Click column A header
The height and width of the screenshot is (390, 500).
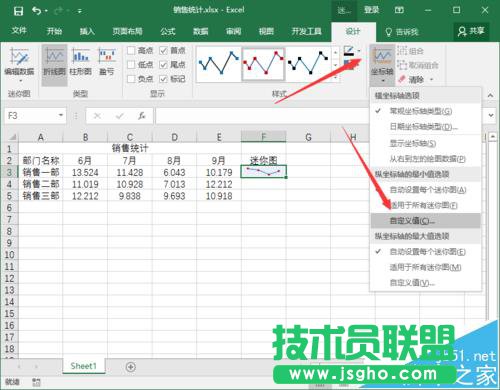(x=41, y=137)
